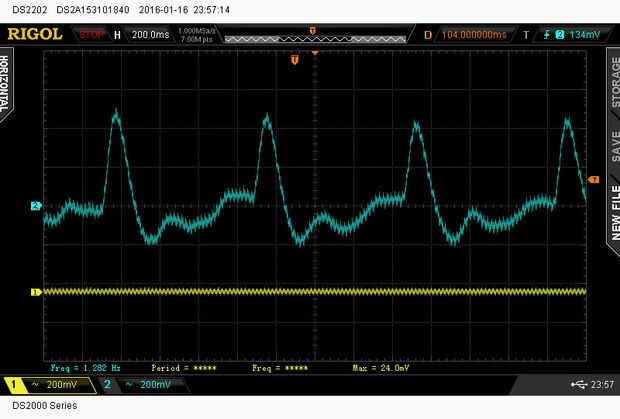Click the USB connection icon
The width and height of the screenshot is (620, 419).
(578, 385)
